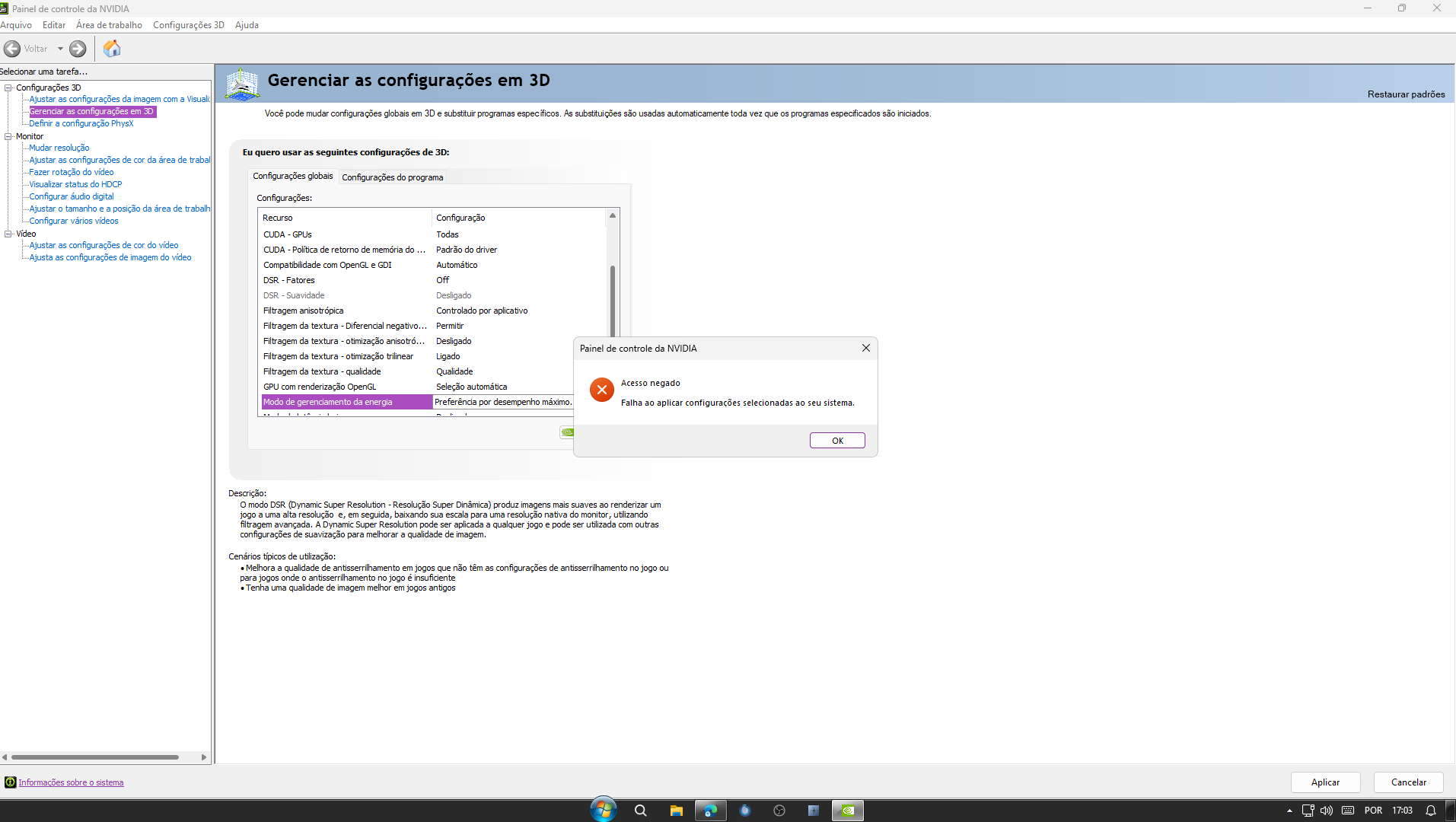Open Configurar vários vídeos
The image size is (1456, 822).
click(x=74, y=221)
